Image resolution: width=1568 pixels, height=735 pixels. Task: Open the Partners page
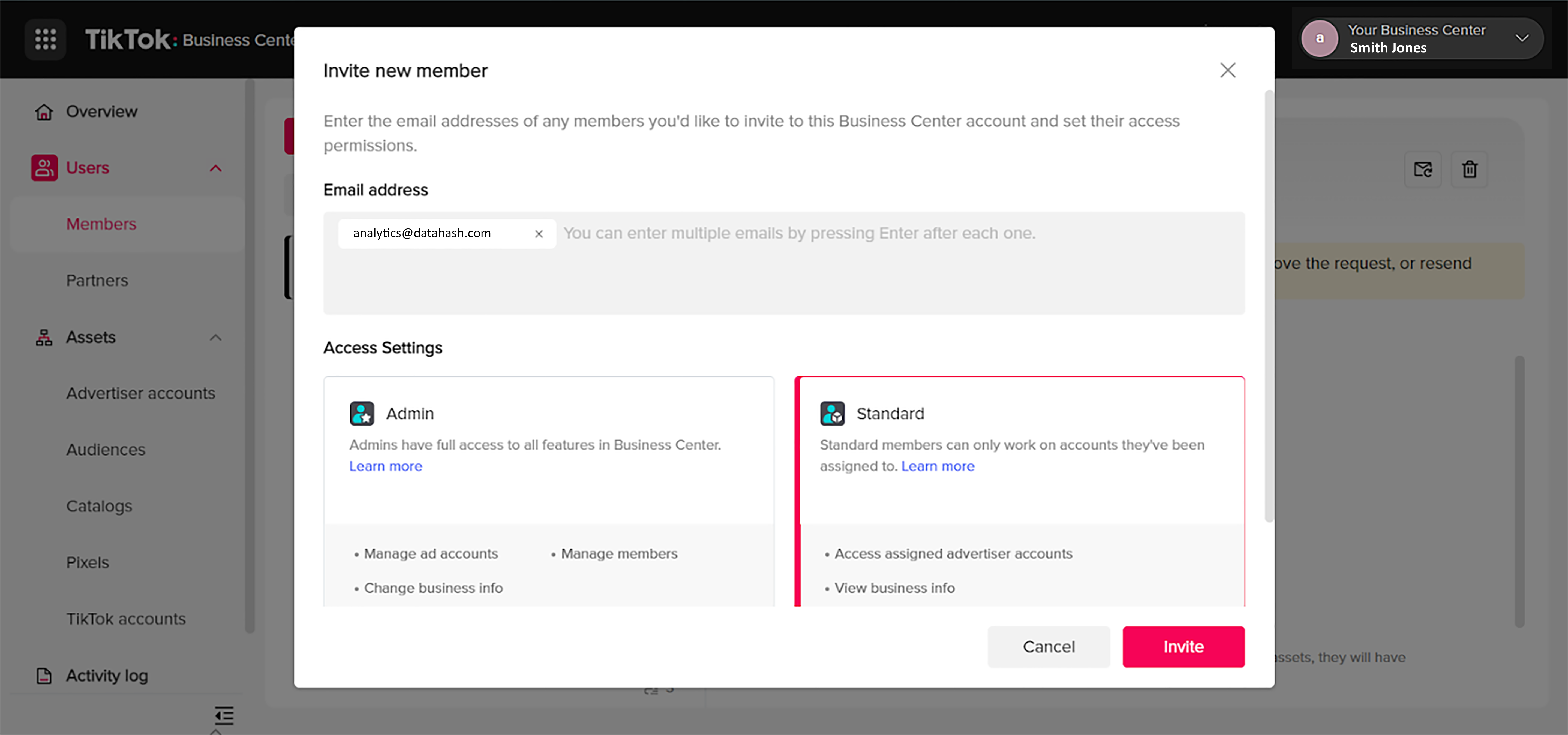97,281
